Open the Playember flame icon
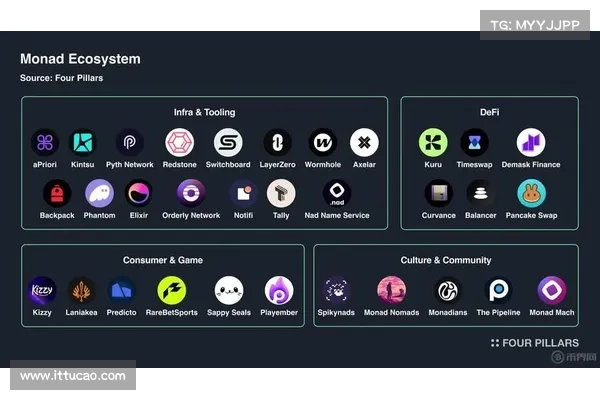600x400 pixels. tap(279, 291)
